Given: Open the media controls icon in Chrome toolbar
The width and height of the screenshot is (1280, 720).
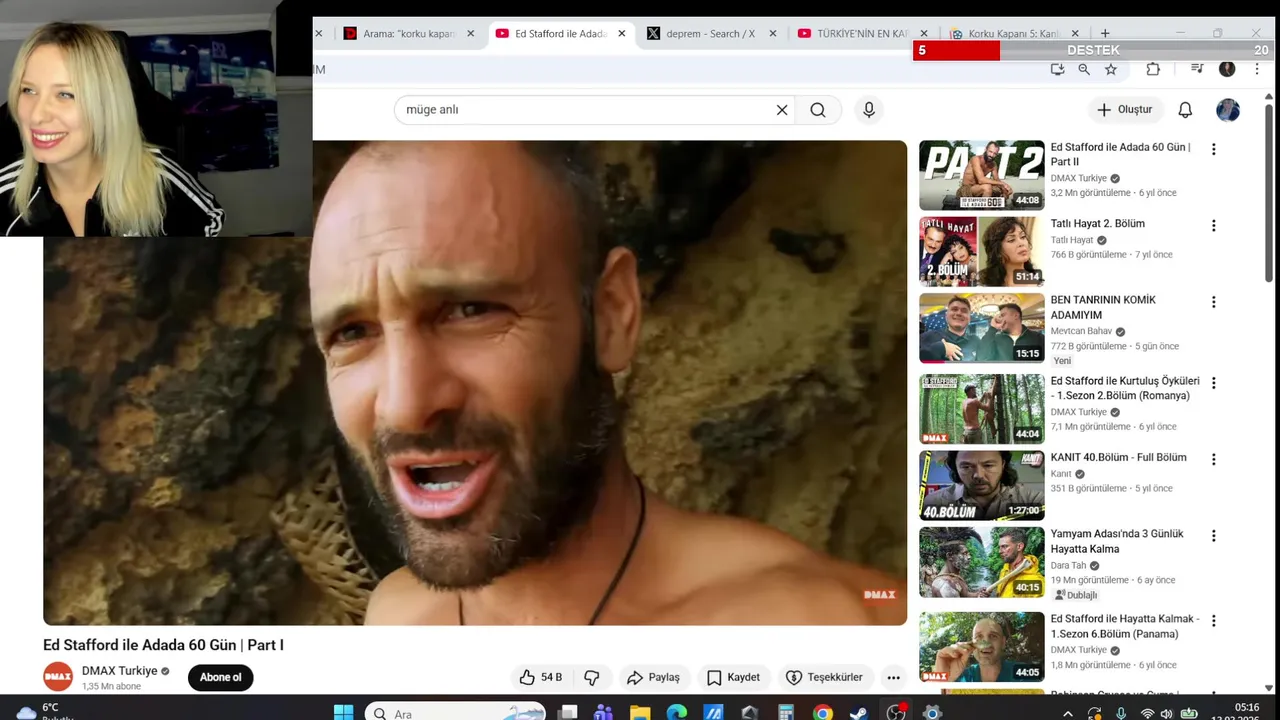Looking at the screenshot, I should 1197,69.
